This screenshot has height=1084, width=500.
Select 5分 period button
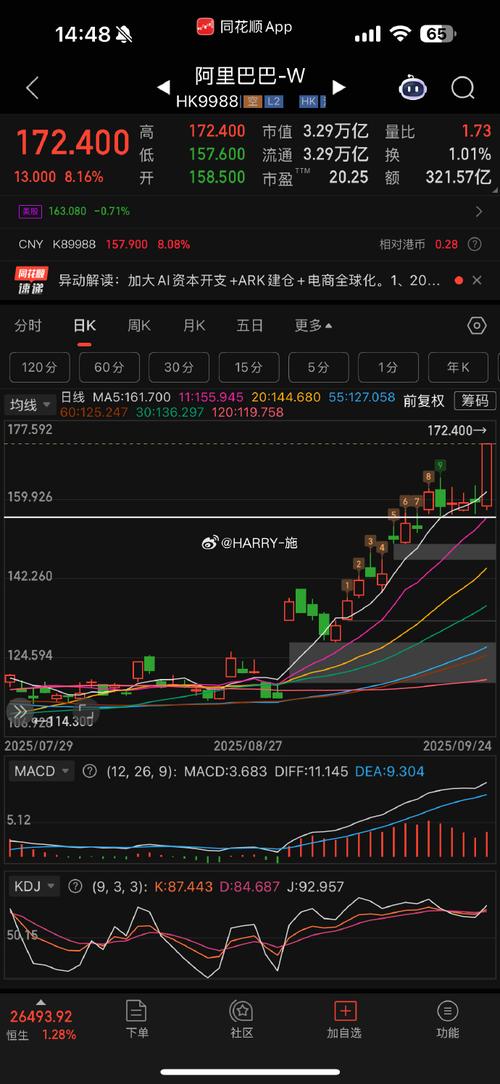click(318, 368)
